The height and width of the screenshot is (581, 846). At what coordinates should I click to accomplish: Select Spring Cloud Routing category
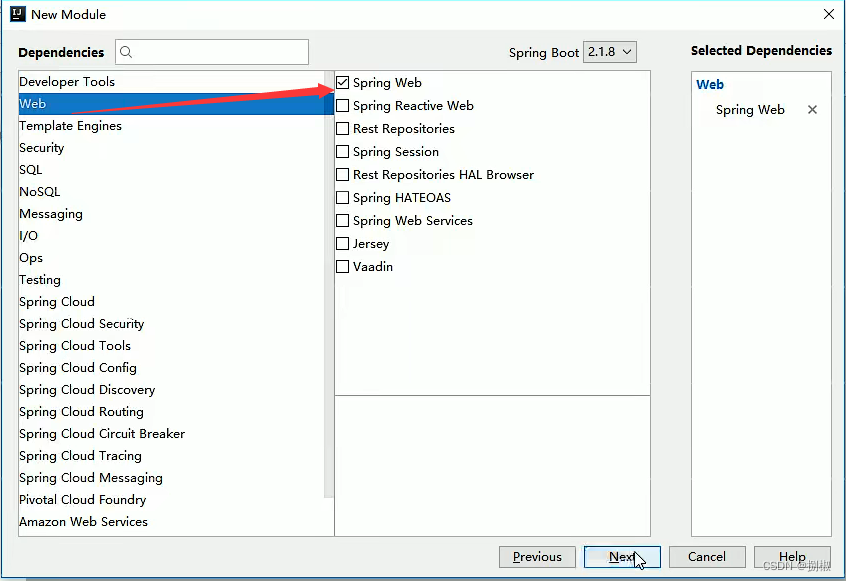click(x=172, y=412)
